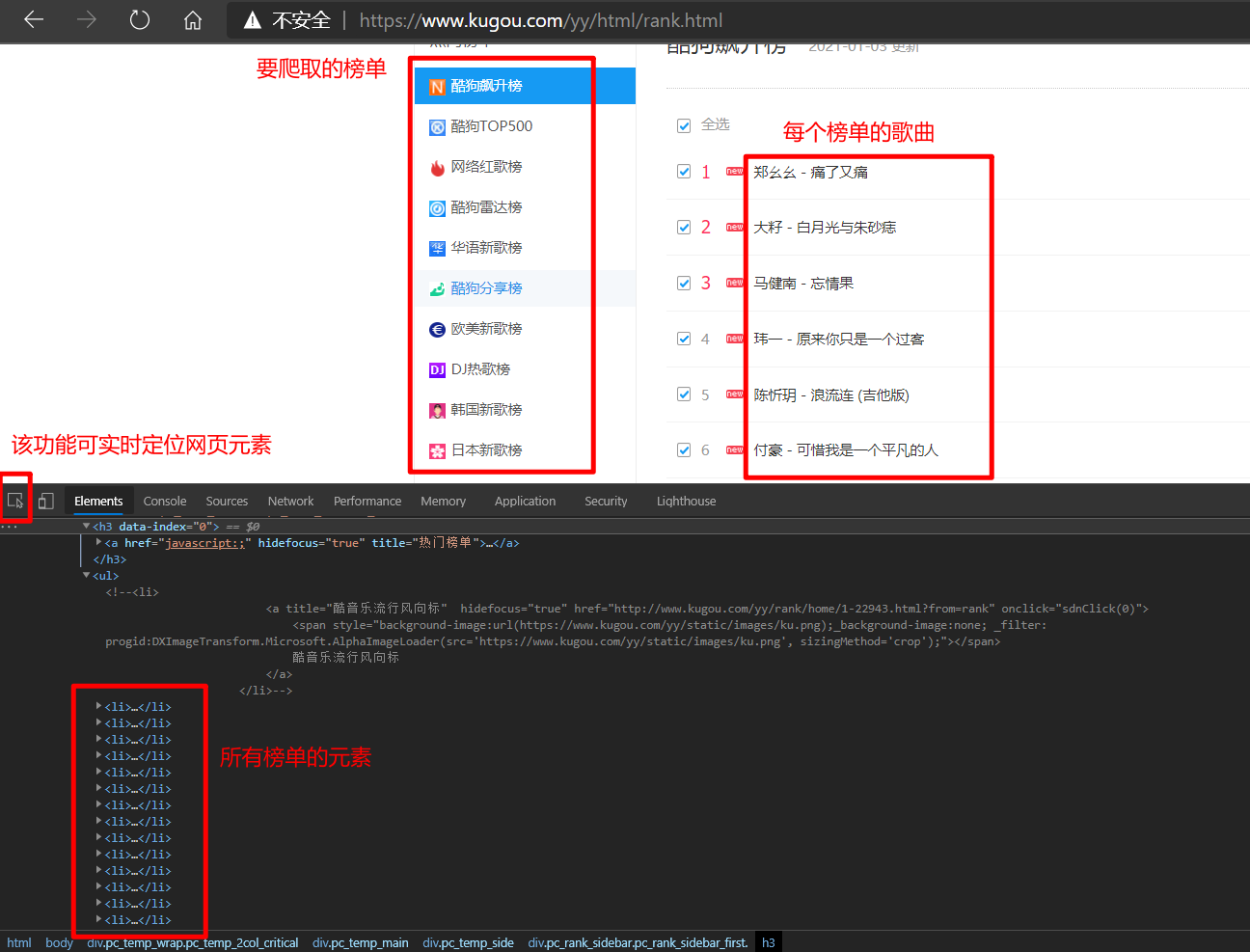The height and width of the screenshot is (952, 1250).
Task: Open the Sources tab
Action: (x=227, y=502)
